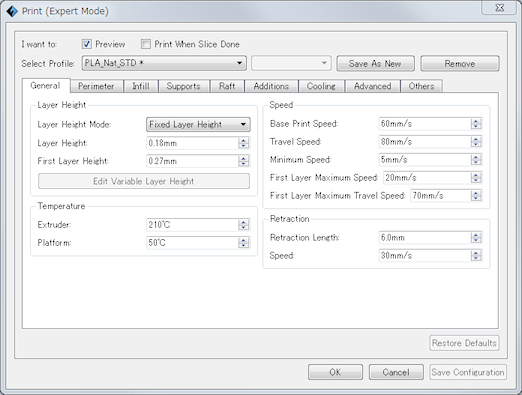Open the empty dropdown beside profile selector
Image resolution: width=522 pixels, height=395 pixels.
click(291, 63)
